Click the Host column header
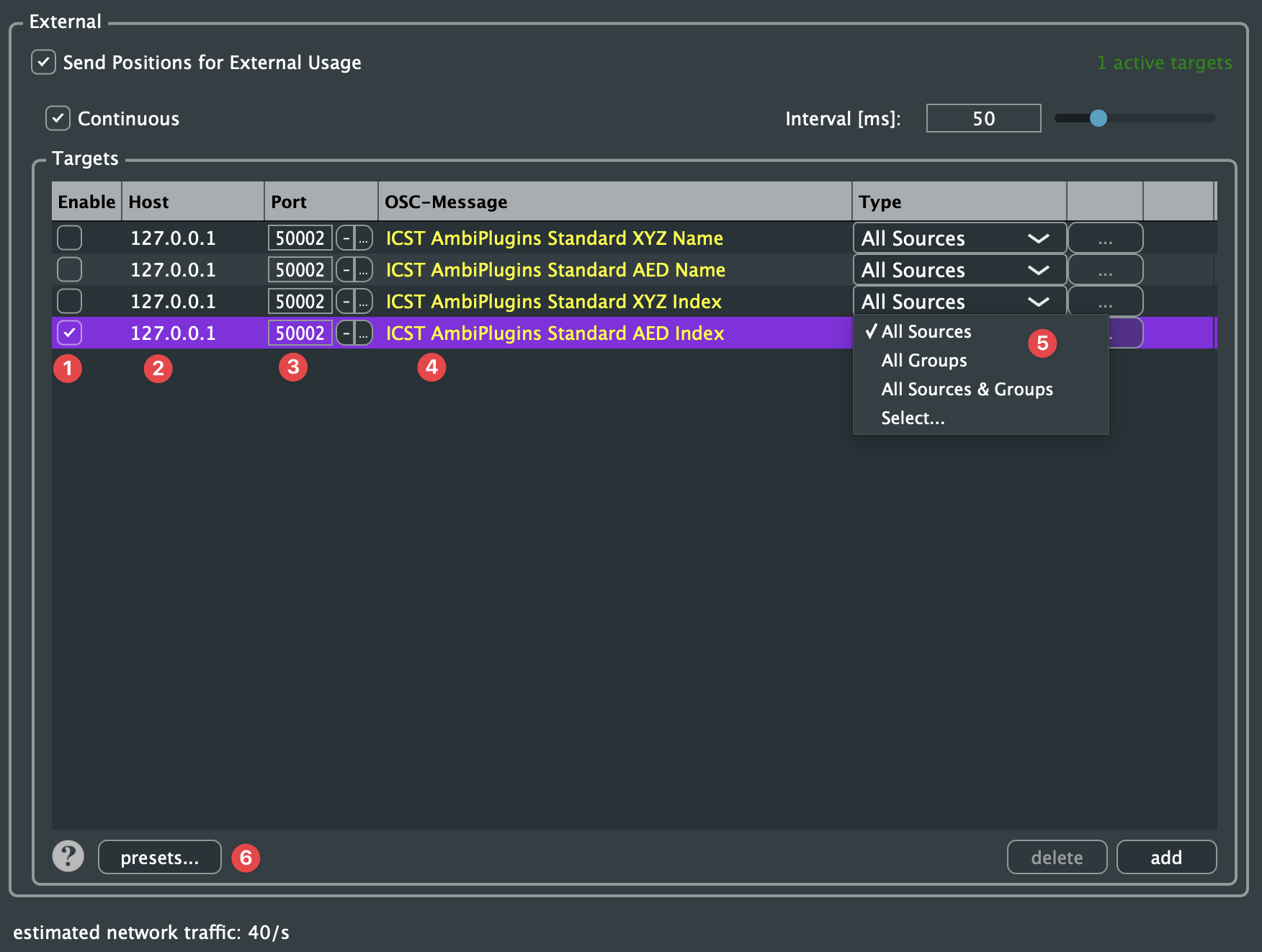 tap(193, 202)
